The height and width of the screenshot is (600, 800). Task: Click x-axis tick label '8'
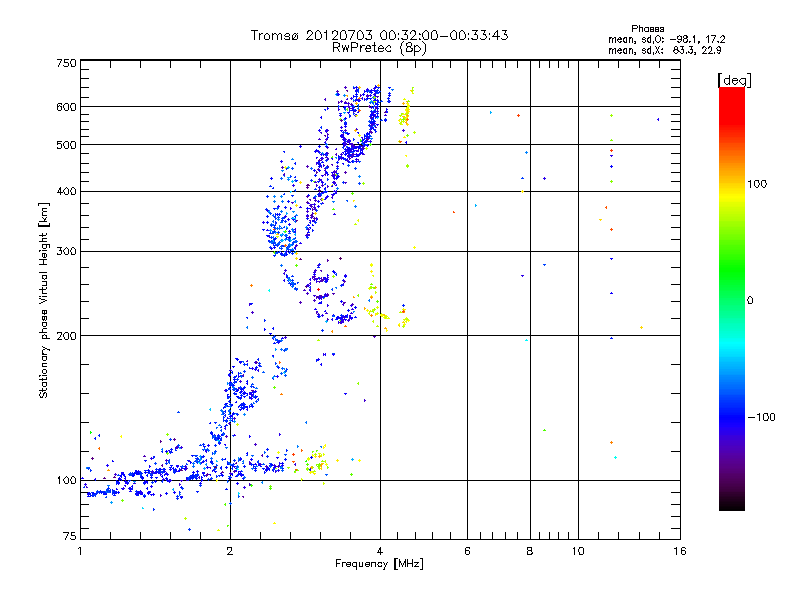click(x=530, y=551)
